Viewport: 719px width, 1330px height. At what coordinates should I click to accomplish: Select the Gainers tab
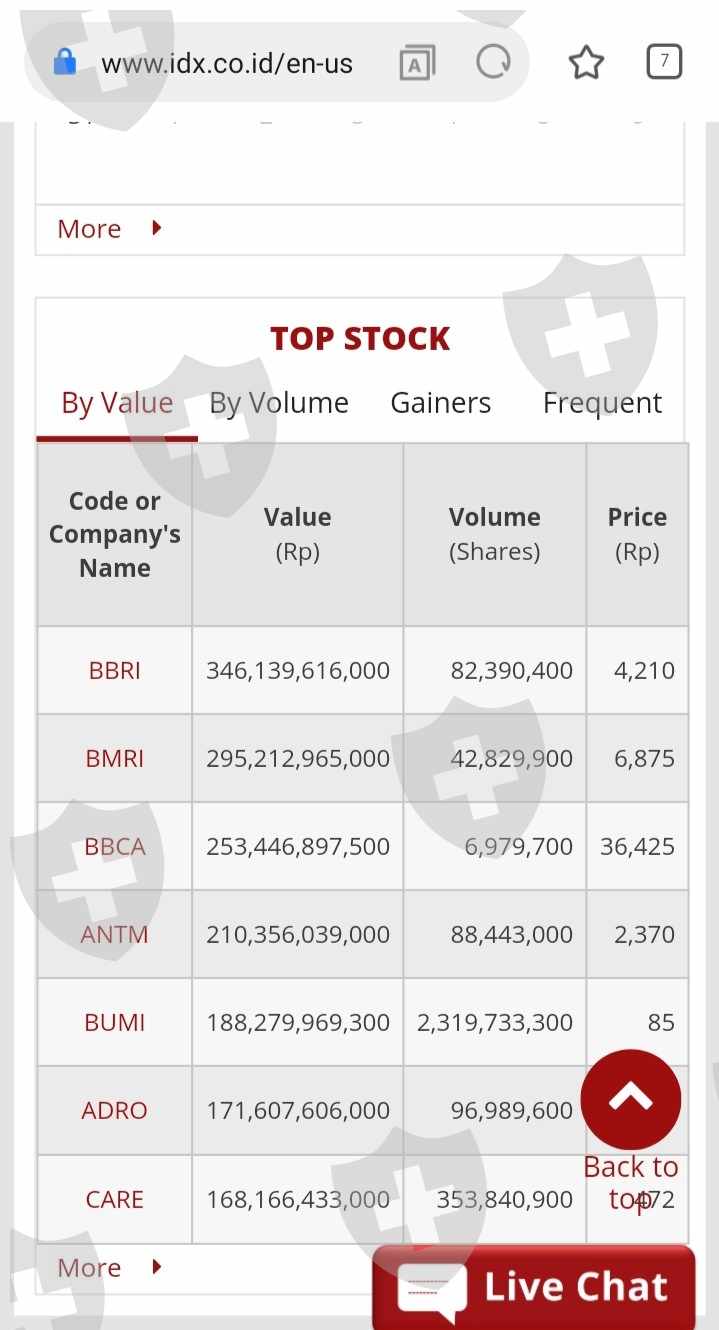(440, 403)
